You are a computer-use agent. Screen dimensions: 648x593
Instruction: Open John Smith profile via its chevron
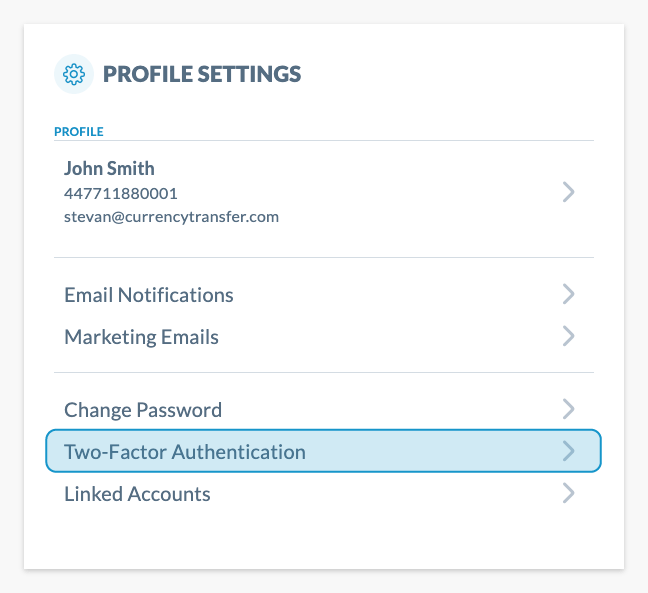pos(568,191)
